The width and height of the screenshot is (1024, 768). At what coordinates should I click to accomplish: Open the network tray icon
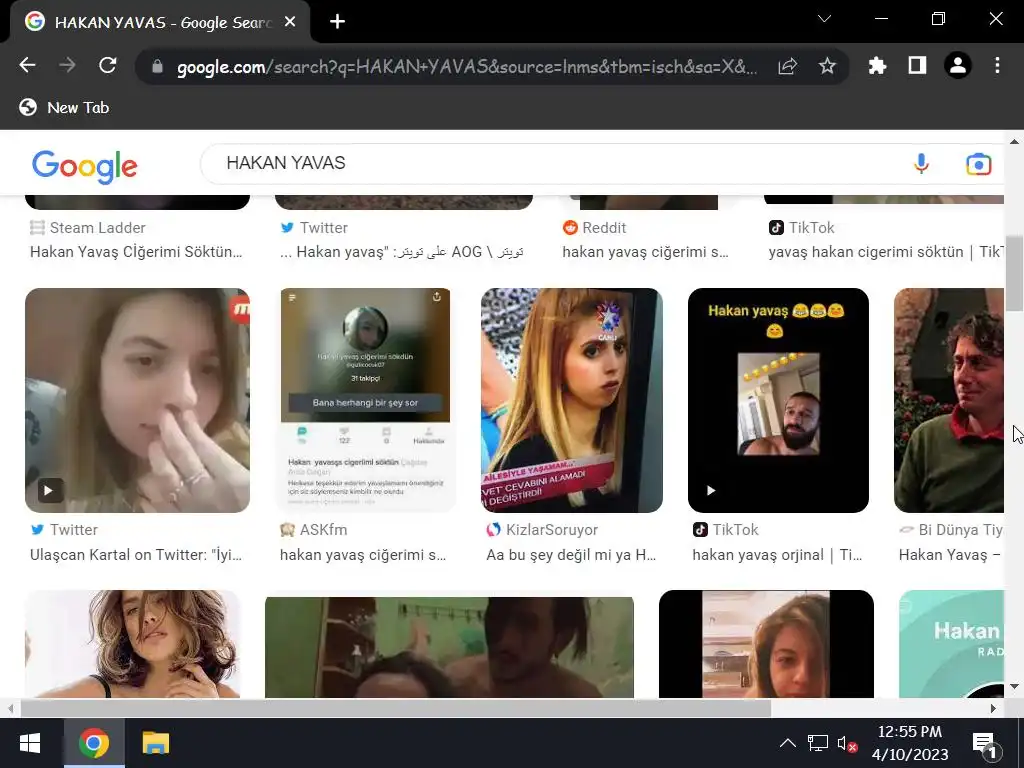coord(818,743)
